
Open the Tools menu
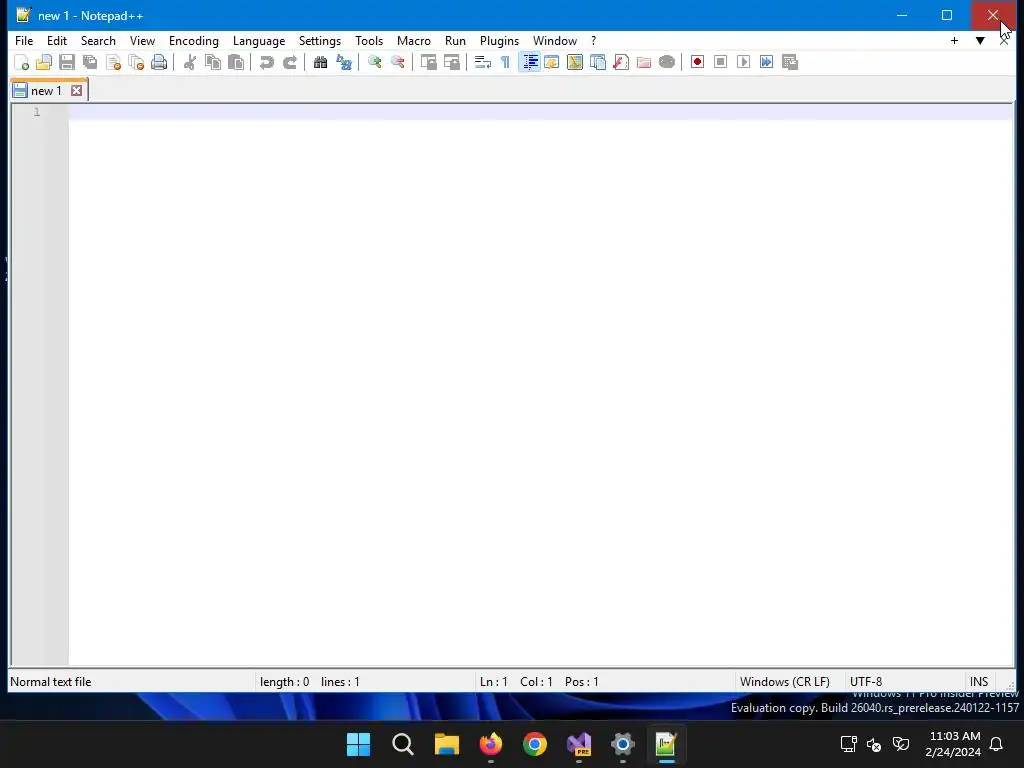coord(369,40)
